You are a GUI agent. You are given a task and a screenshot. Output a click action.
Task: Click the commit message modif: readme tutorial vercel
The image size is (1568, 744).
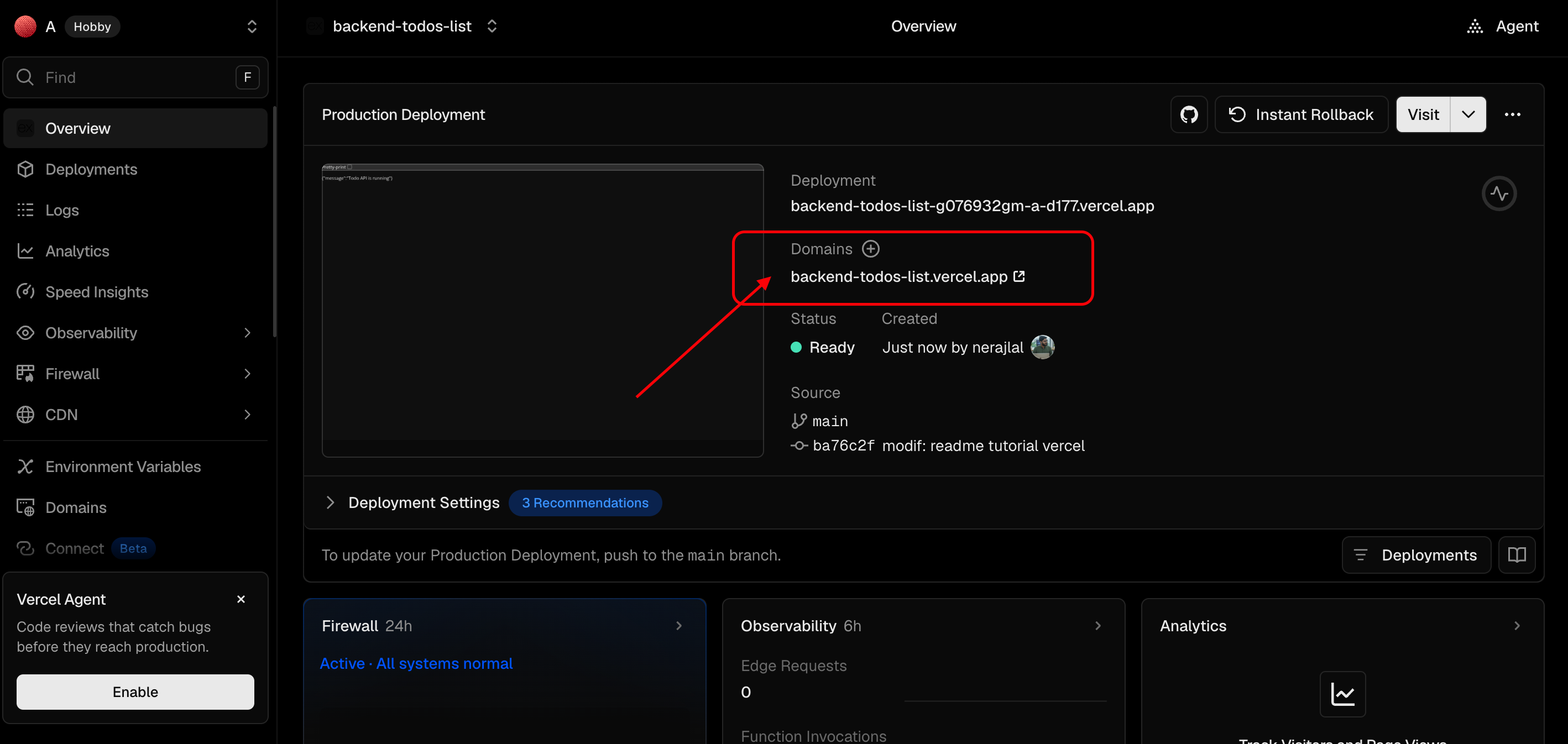pyautogui.click(x=983, y=446)
